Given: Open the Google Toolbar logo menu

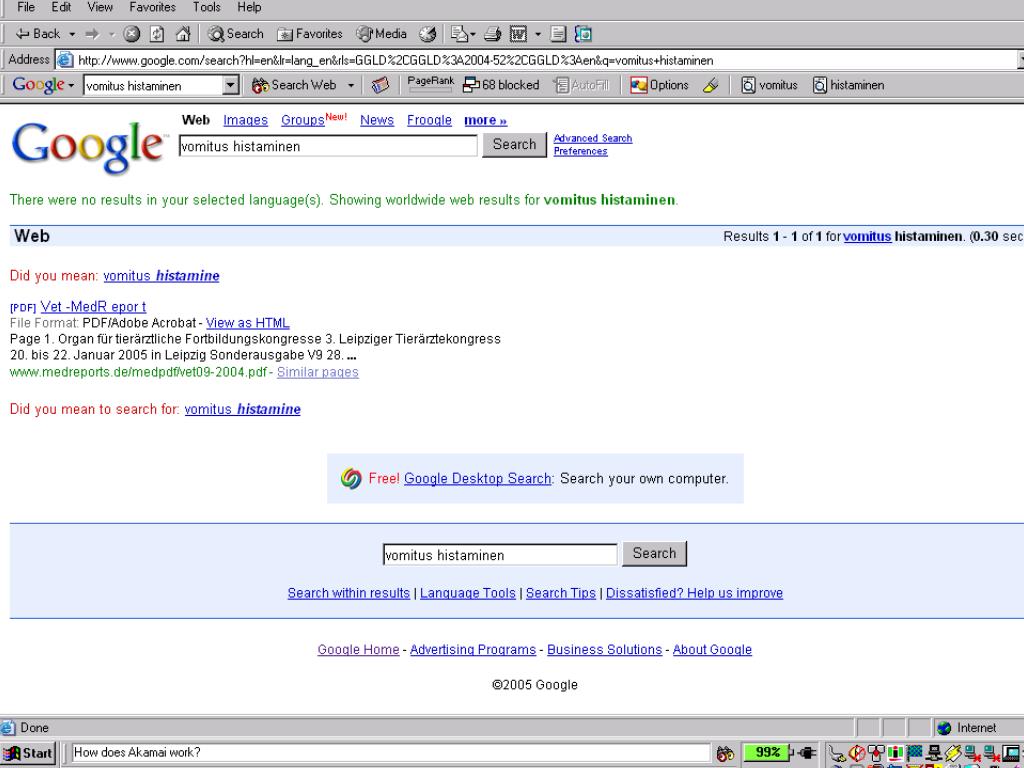Looking at the screenshot, I should tap(43, 85).
